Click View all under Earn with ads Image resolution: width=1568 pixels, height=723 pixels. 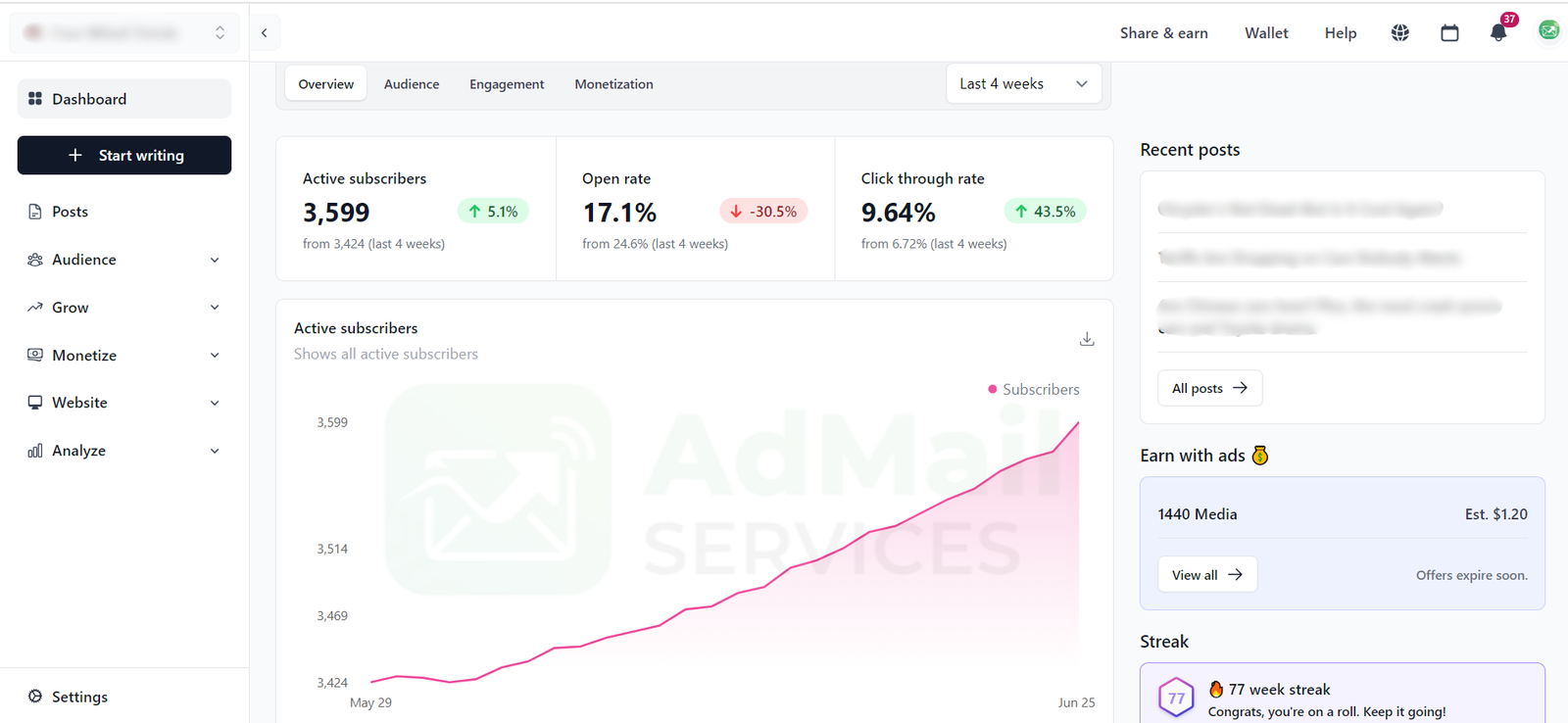[1206, 575]
